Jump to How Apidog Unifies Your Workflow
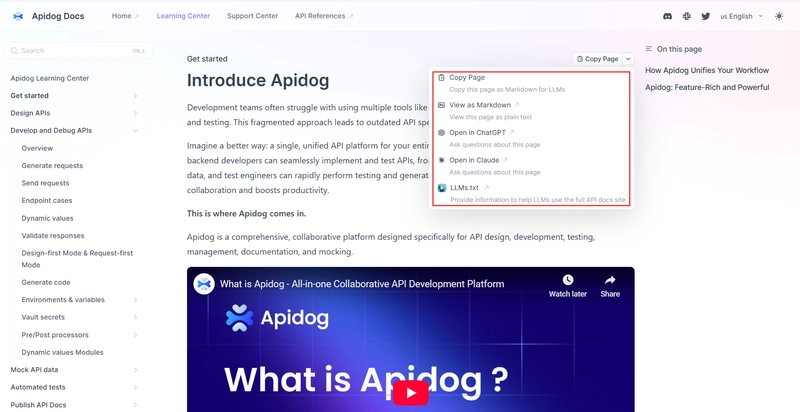The height and width of the screenshot is (412, 800). click(707, 70)
